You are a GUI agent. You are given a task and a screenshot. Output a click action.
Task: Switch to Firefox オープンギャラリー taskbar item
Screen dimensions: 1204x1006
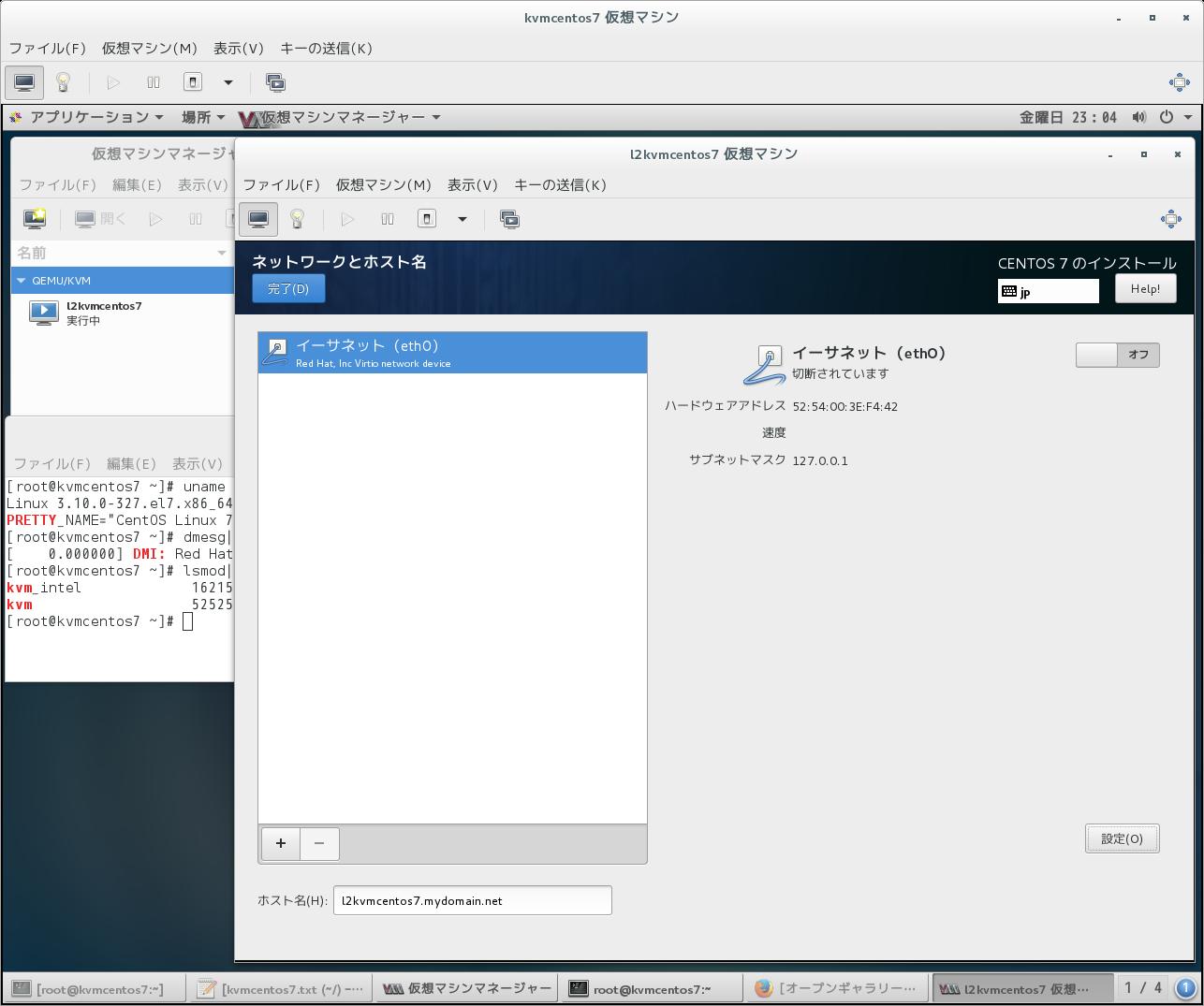836,988
